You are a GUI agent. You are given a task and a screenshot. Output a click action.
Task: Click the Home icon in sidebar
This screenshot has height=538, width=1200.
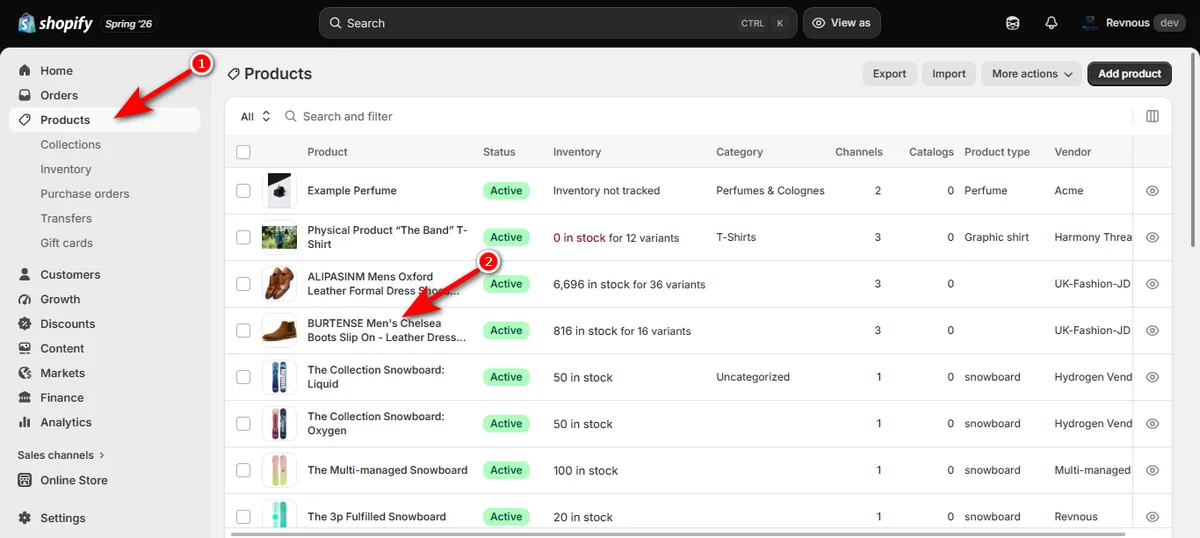[x=25, y=71]
